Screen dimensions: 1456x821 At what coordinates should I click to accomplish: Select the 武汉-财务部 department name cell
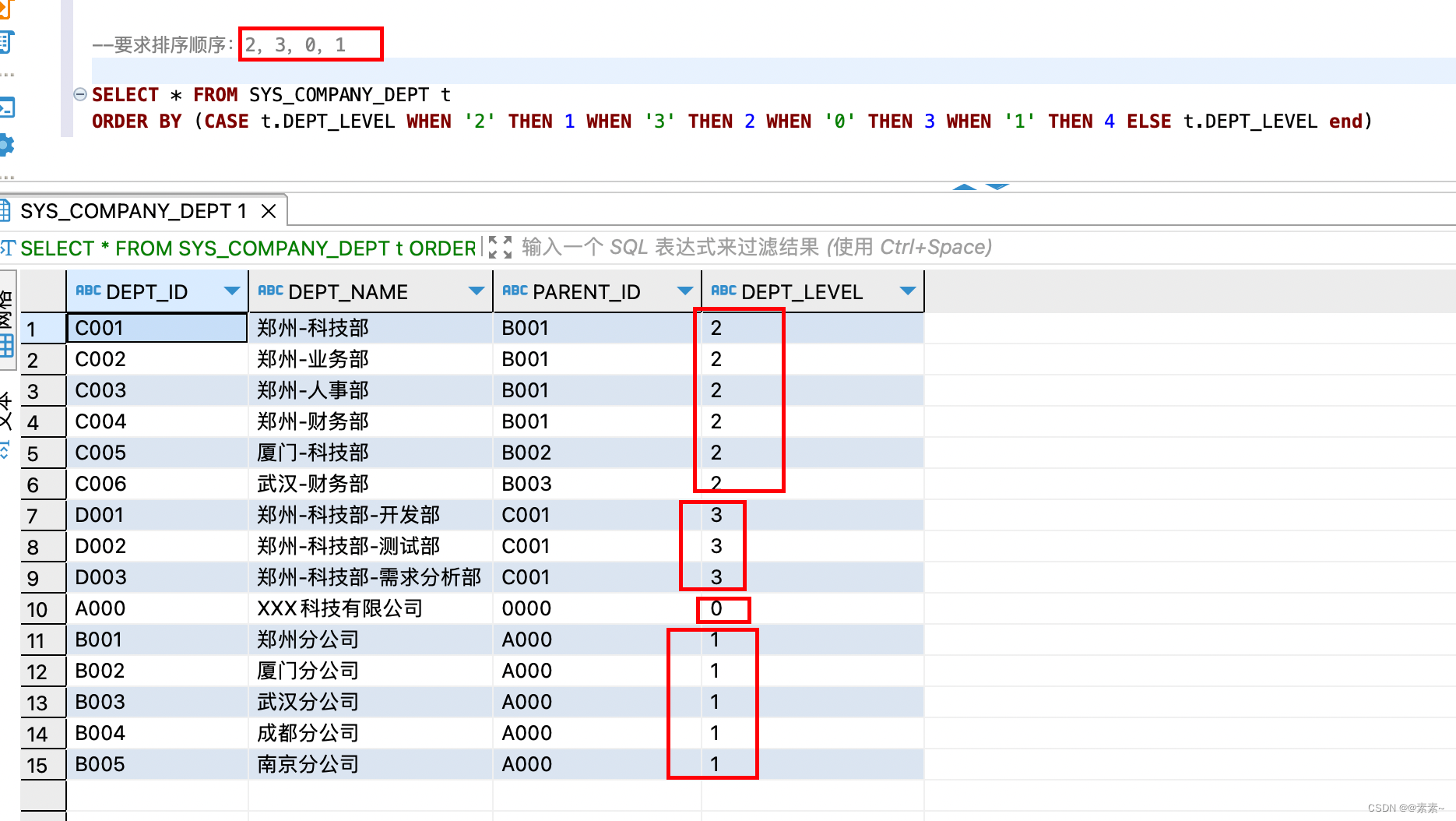click(371, 484)
